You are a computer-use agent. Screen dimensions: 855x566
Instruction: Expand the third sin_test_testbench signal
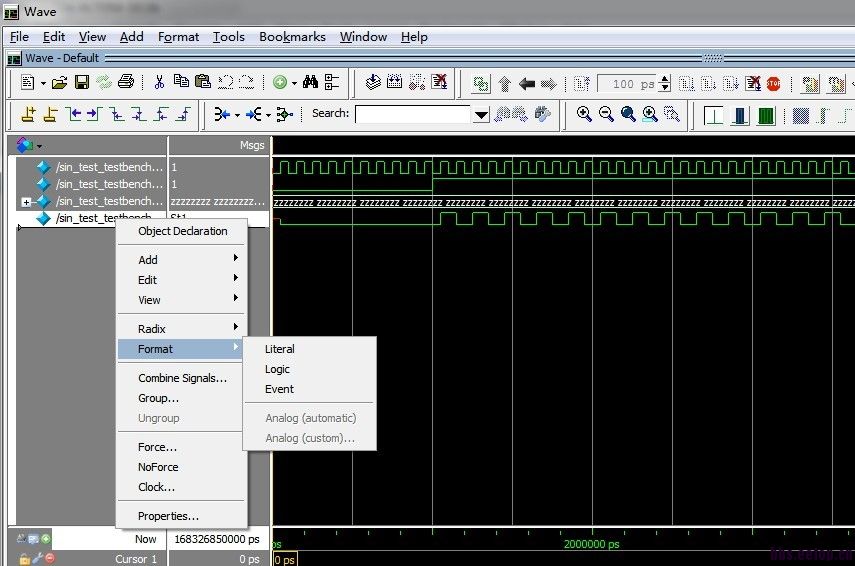26,202
